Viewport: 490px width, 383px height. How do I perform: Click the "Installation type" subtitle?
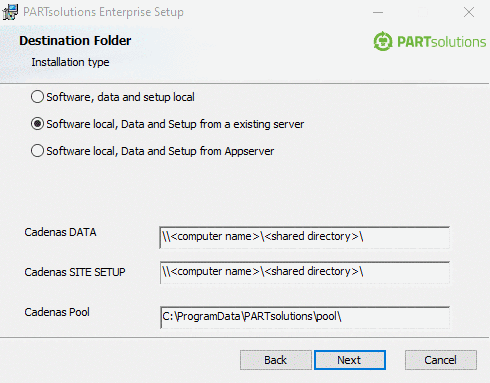(x=70, y=62)
